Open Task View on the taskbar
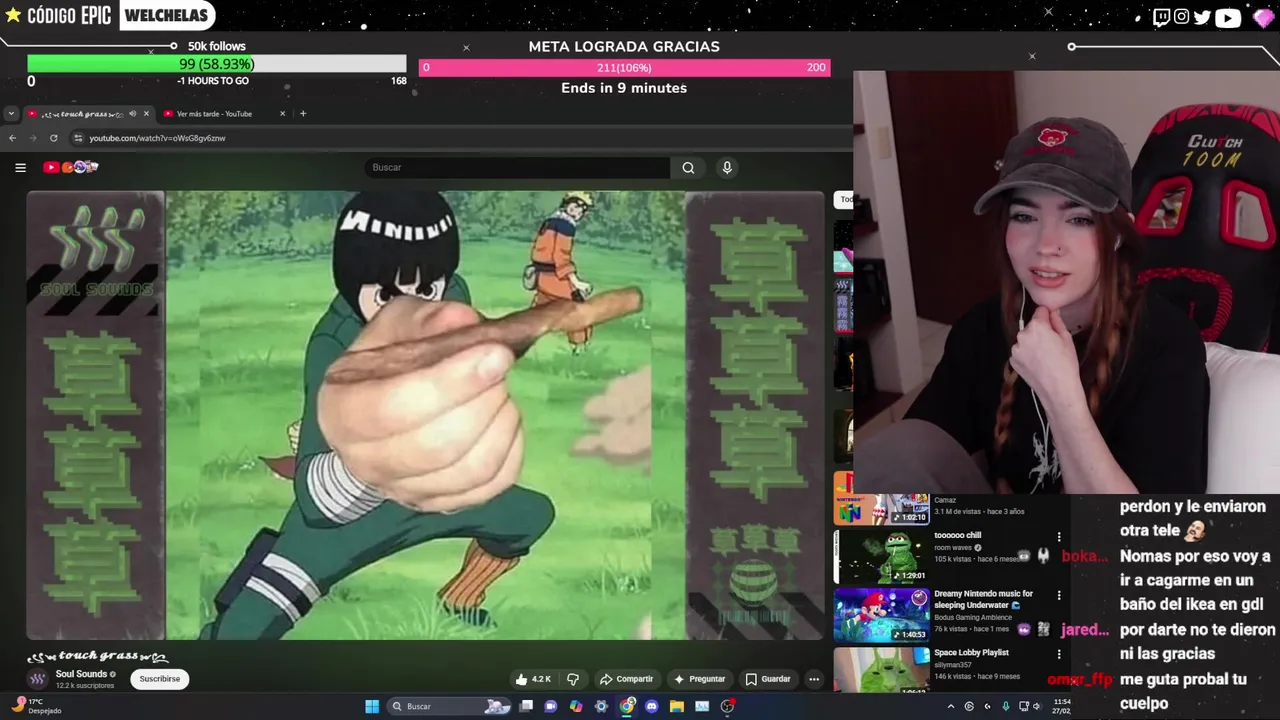The width and height of the screenshot is (1280, 720). pyautogui.click(x=526, y=706)
